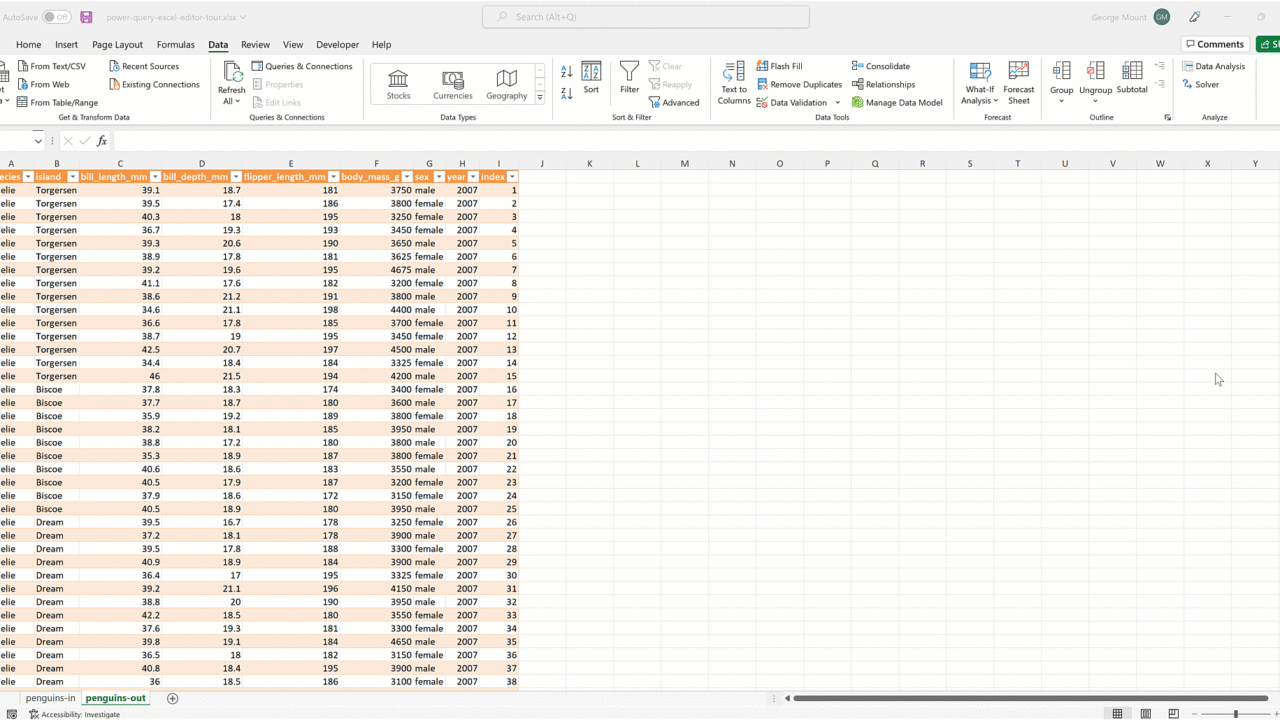
Task: Click the Subtotal outline icon
Action: tap(1132, 72)
